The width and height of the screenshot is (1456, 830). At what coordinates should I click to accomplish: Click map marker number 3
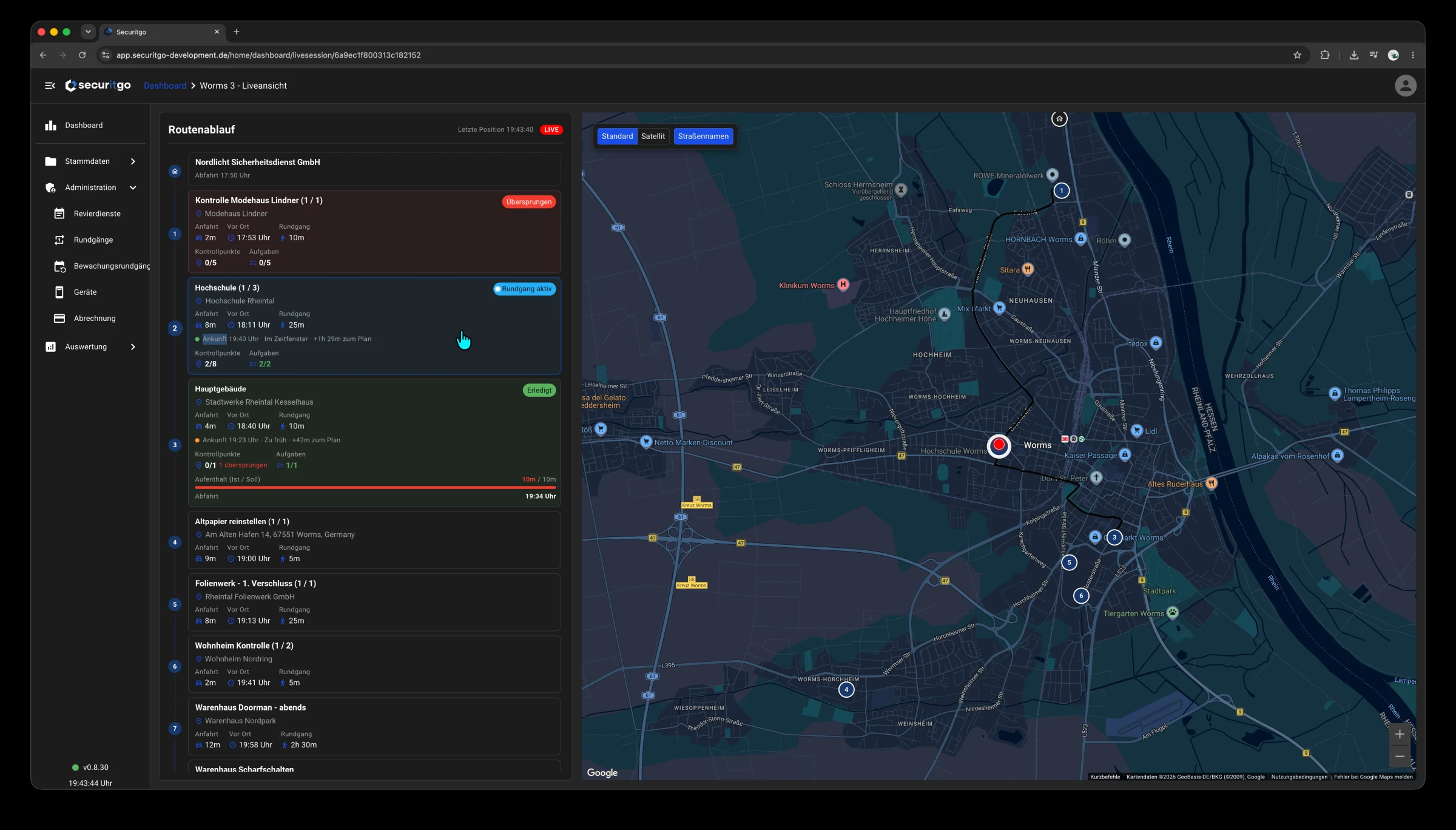pyautogui.click(x=1114, y=538)
